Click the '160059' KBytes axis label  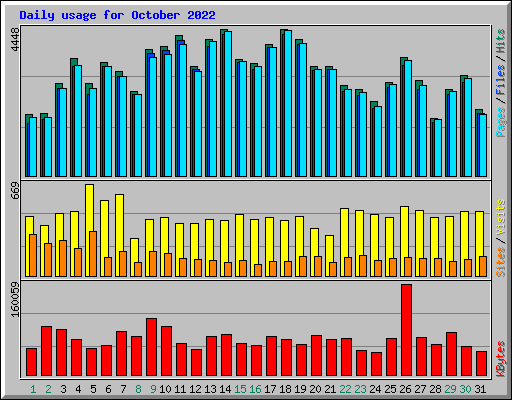point(16,299)
